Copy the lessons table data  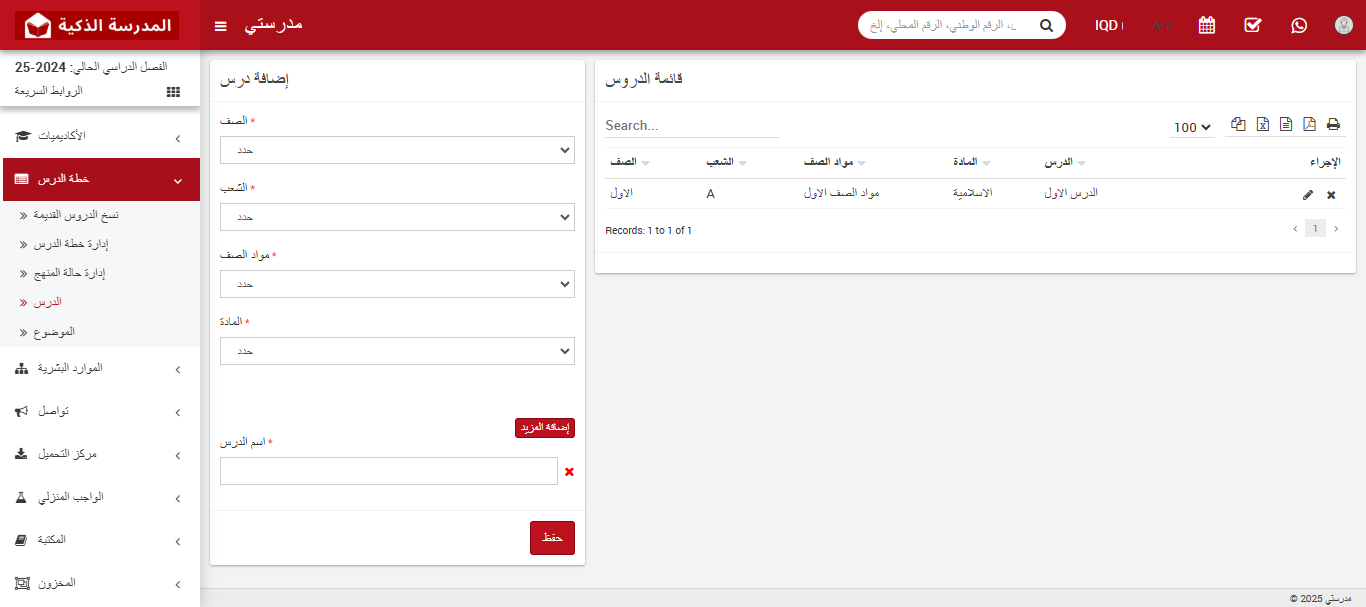1238,124
